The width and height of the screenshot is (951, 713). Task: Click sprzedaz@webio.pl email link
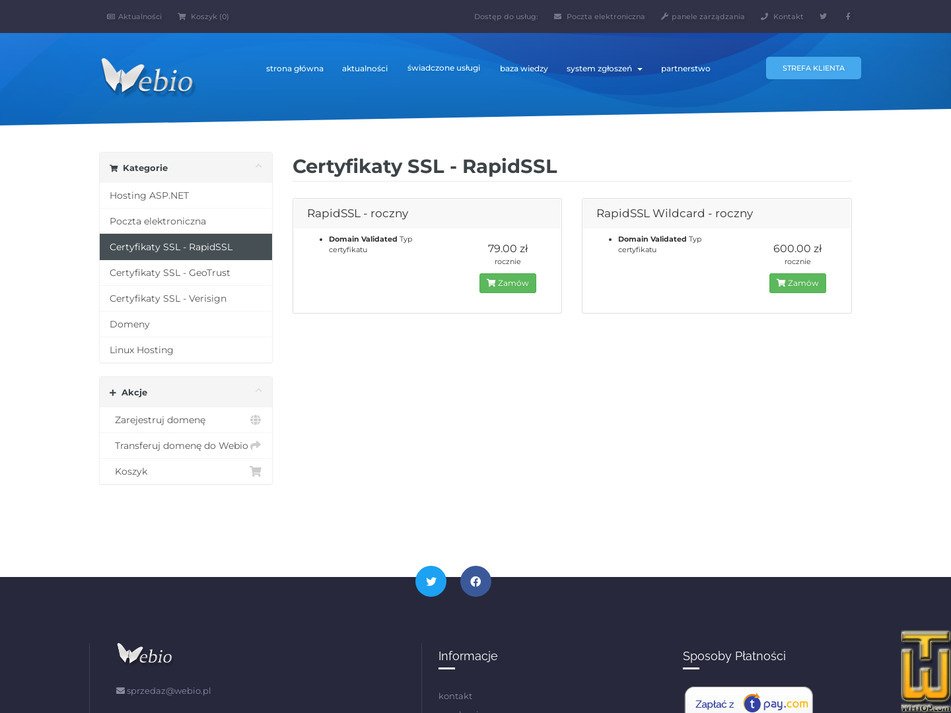coord(164,691)
